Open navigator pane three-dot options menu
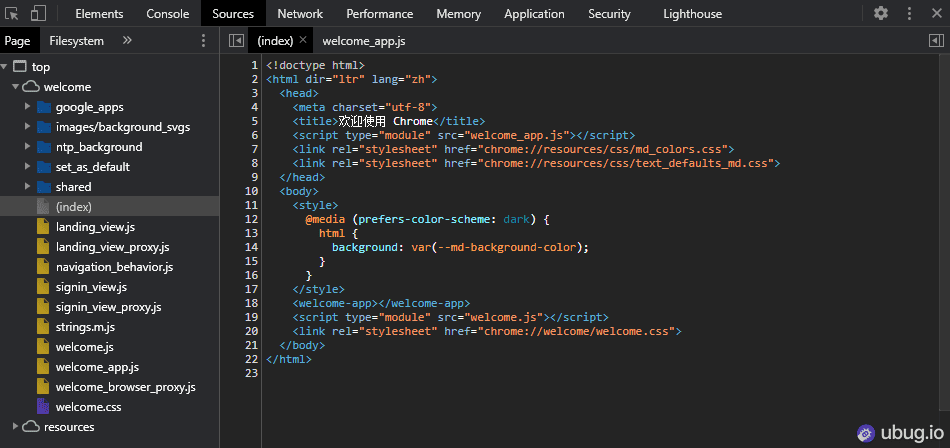The height and width of the screenshot is (448, 950). 204,41
